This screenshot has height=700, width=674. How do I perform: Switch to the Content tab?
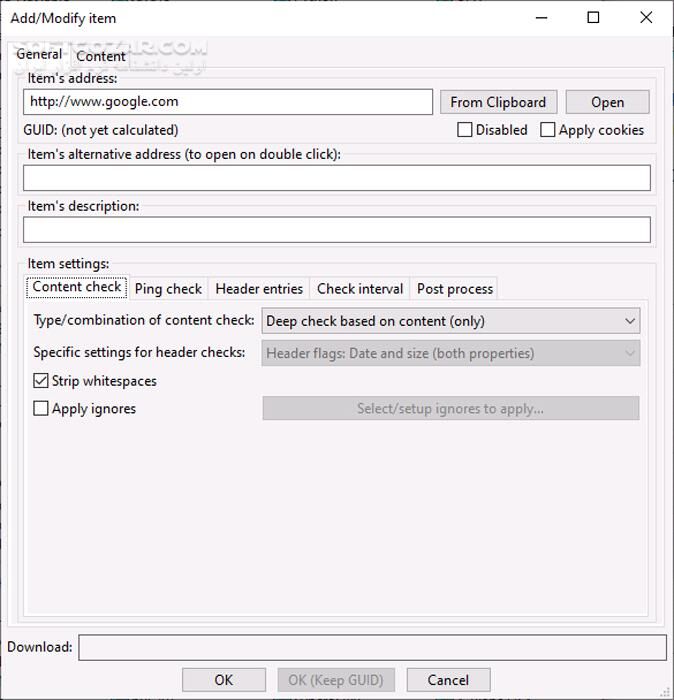[101, 56]
